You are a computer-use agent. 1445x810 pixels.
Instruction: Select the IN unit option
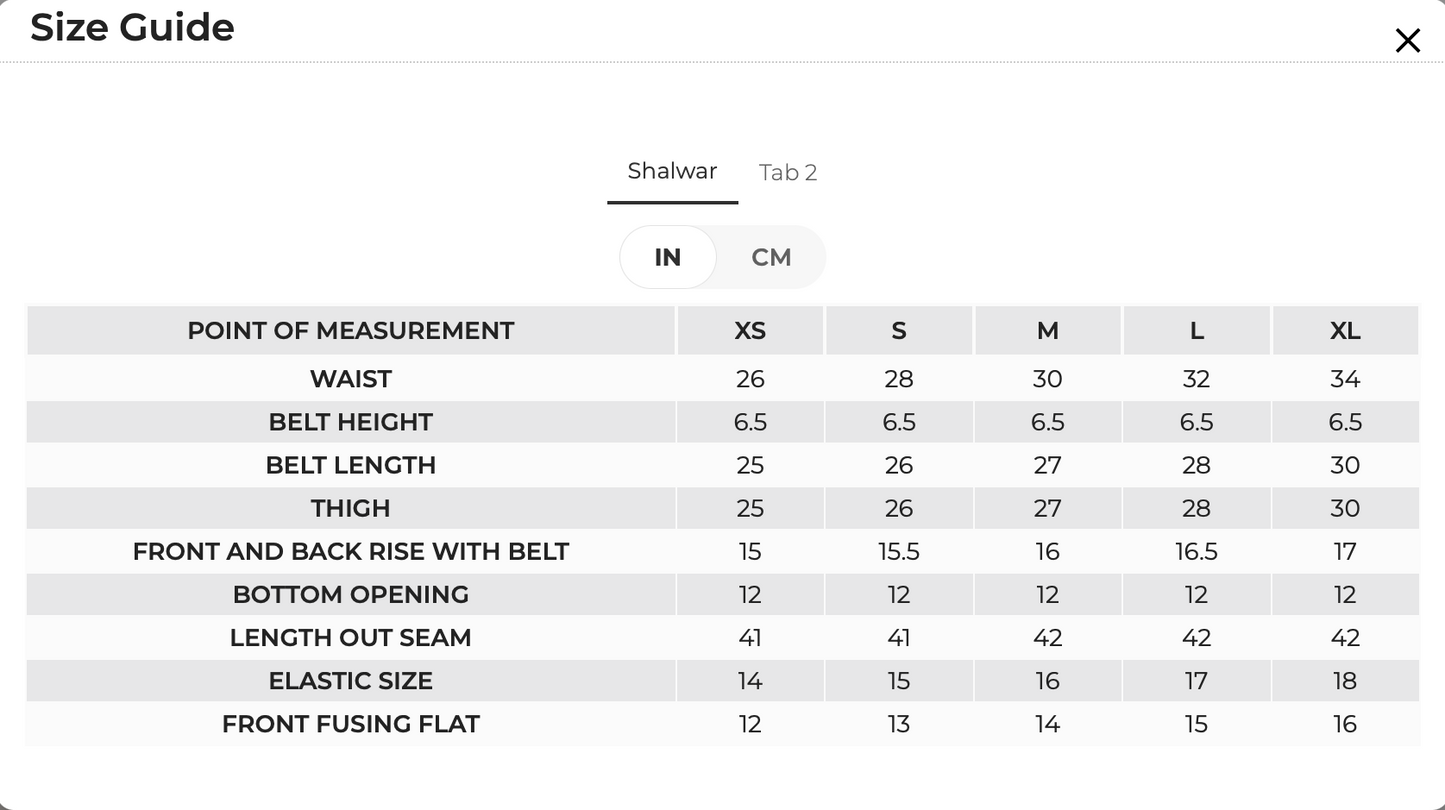(x=668, y=257)
